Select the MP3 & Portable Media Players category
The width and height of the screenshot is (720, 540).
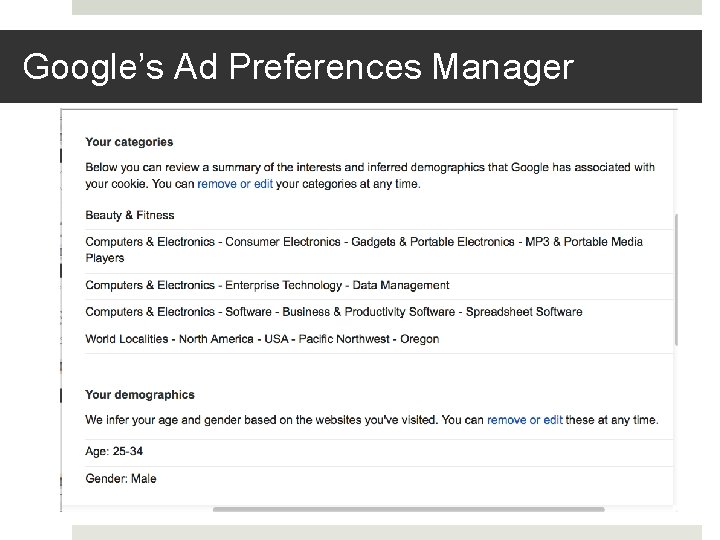[364, 249]
